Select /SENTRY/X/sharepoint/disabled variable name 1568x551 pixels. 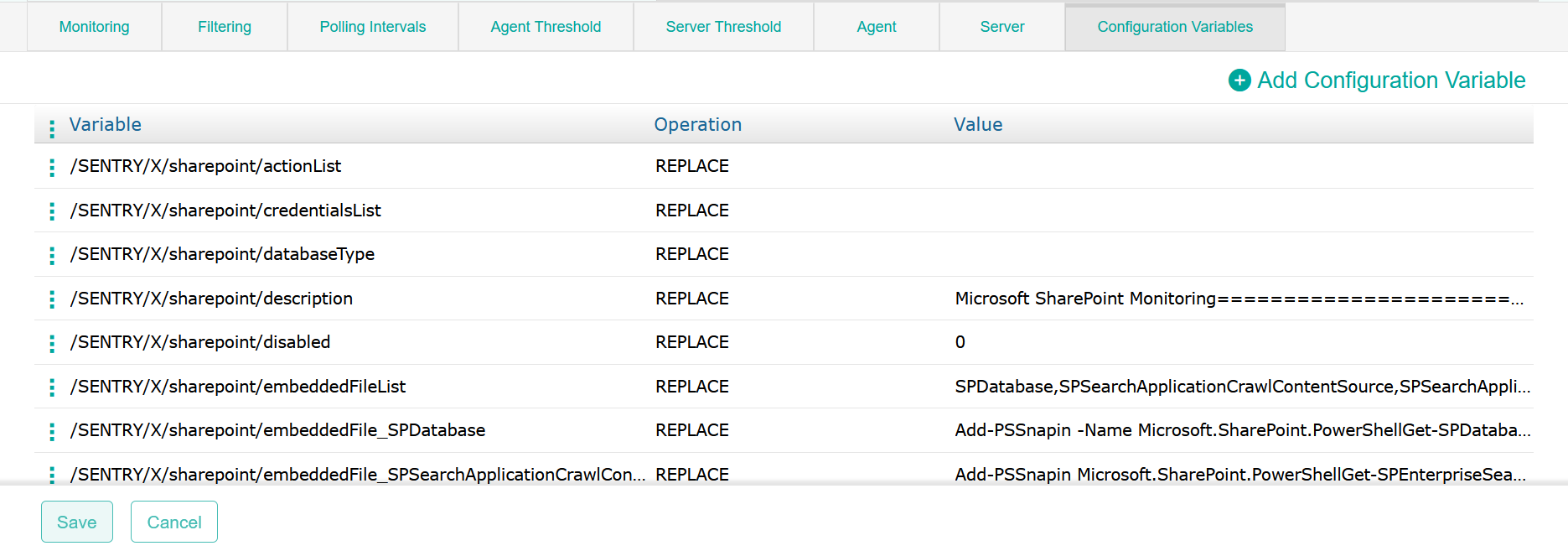200,342
